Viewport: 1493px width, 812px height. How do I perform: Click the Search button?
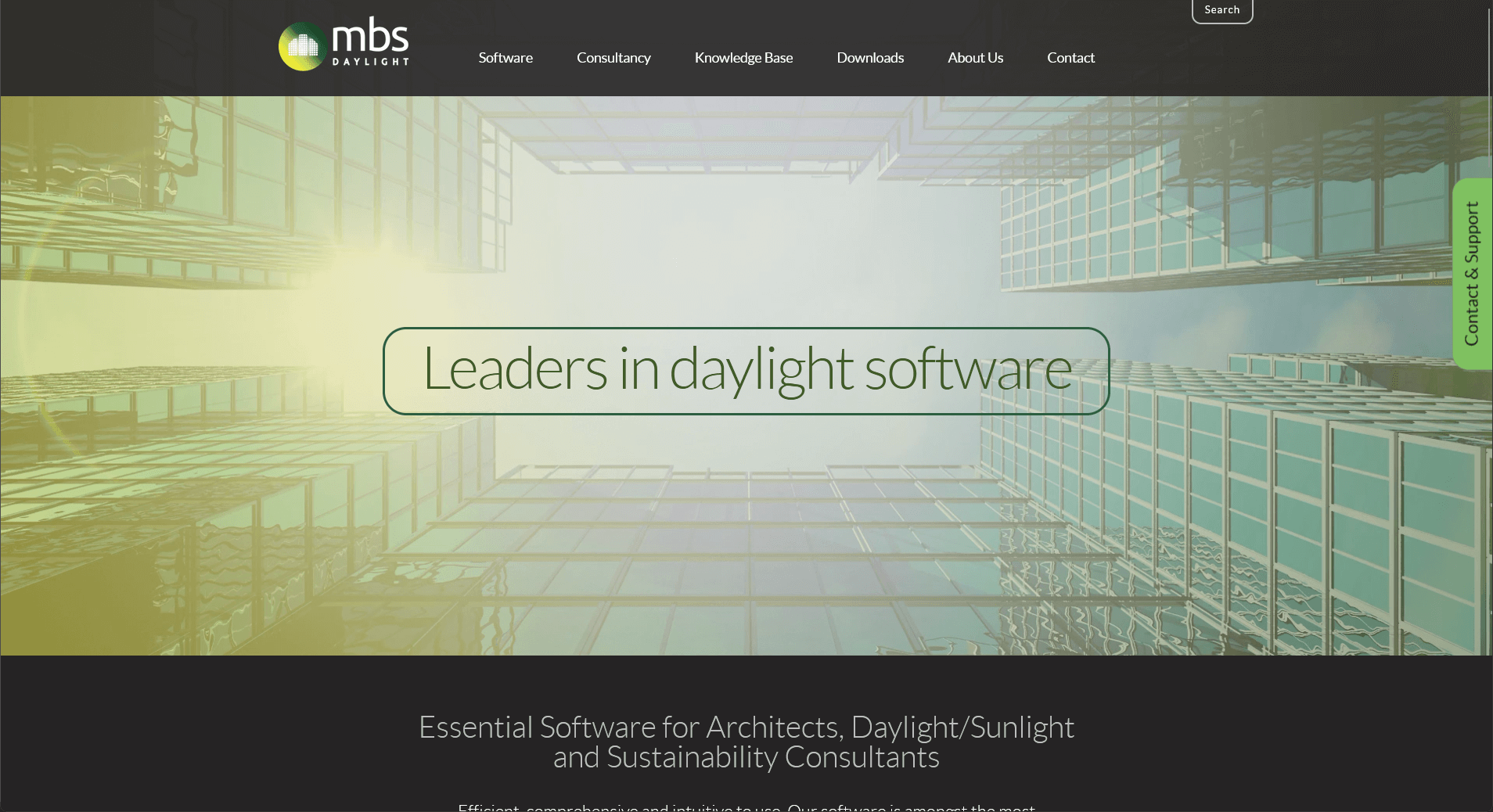pyautogui.click(x=1222, y=11)
